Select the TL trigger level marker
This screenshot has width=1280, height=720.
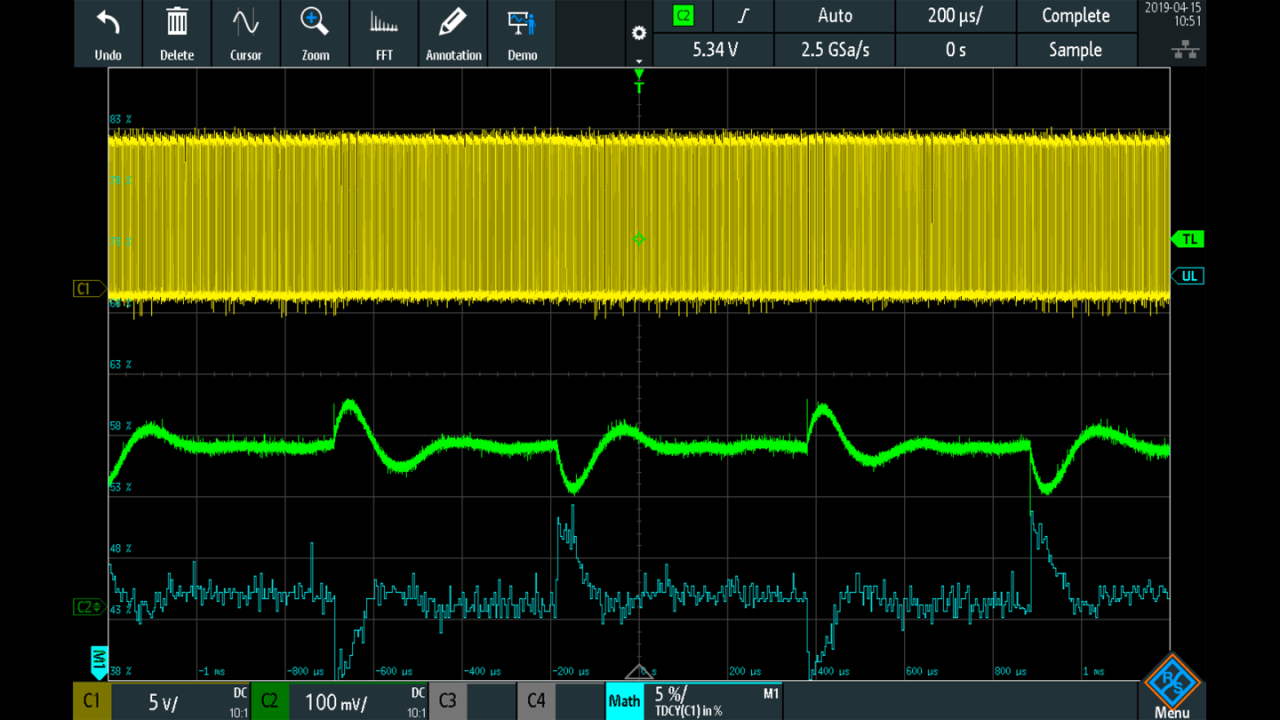tap(1188, 239)
